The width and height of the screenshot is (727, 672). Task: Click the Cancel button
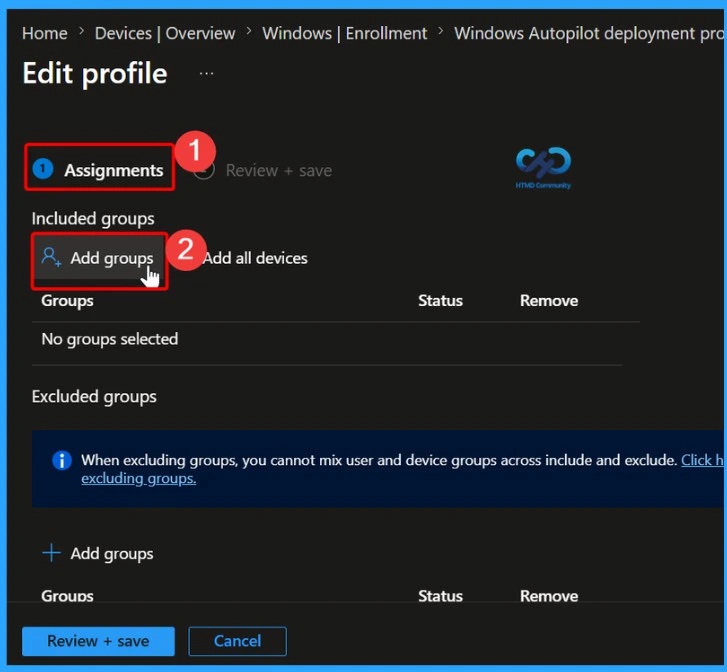237,641
